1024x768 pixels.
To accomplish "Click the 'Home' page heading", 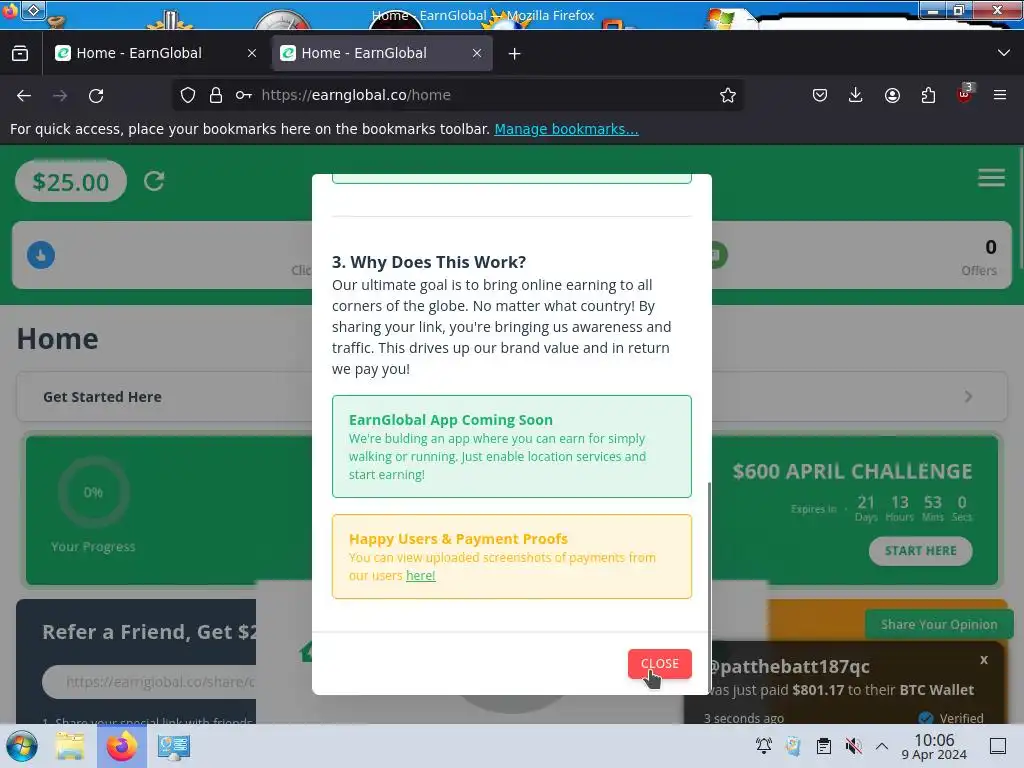I will (57, 339).
